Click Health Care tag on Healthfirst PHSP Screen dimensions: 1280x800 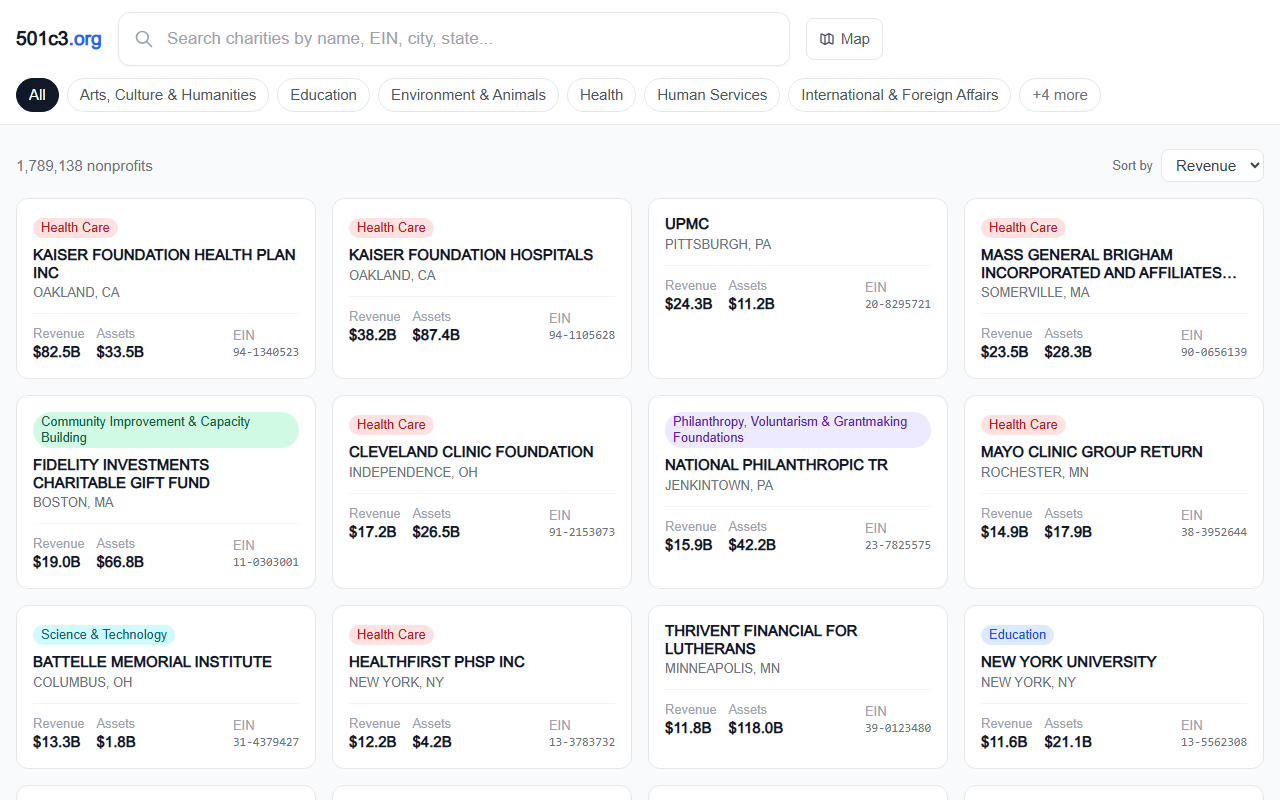tap(391, 635)
